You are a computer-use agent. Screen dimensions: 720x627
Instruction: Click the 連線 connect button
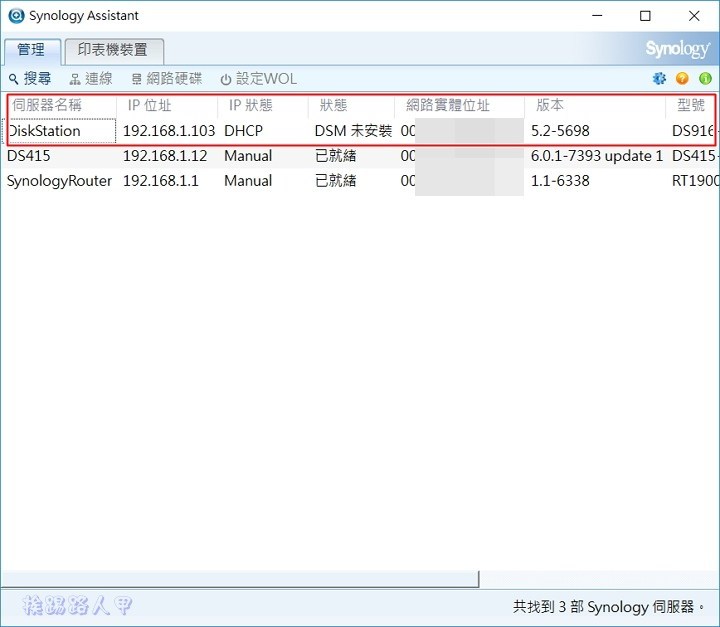pos(91,79)
